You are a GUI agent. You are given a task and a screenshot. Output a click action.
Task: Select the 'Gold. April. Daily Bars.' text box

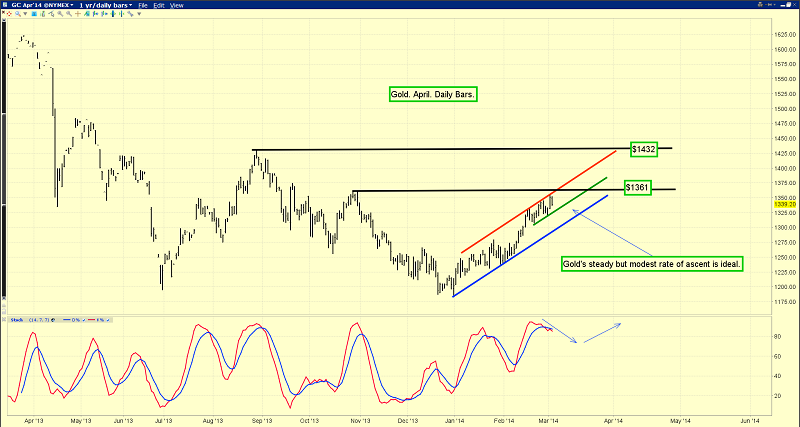(x=434, y=95)
